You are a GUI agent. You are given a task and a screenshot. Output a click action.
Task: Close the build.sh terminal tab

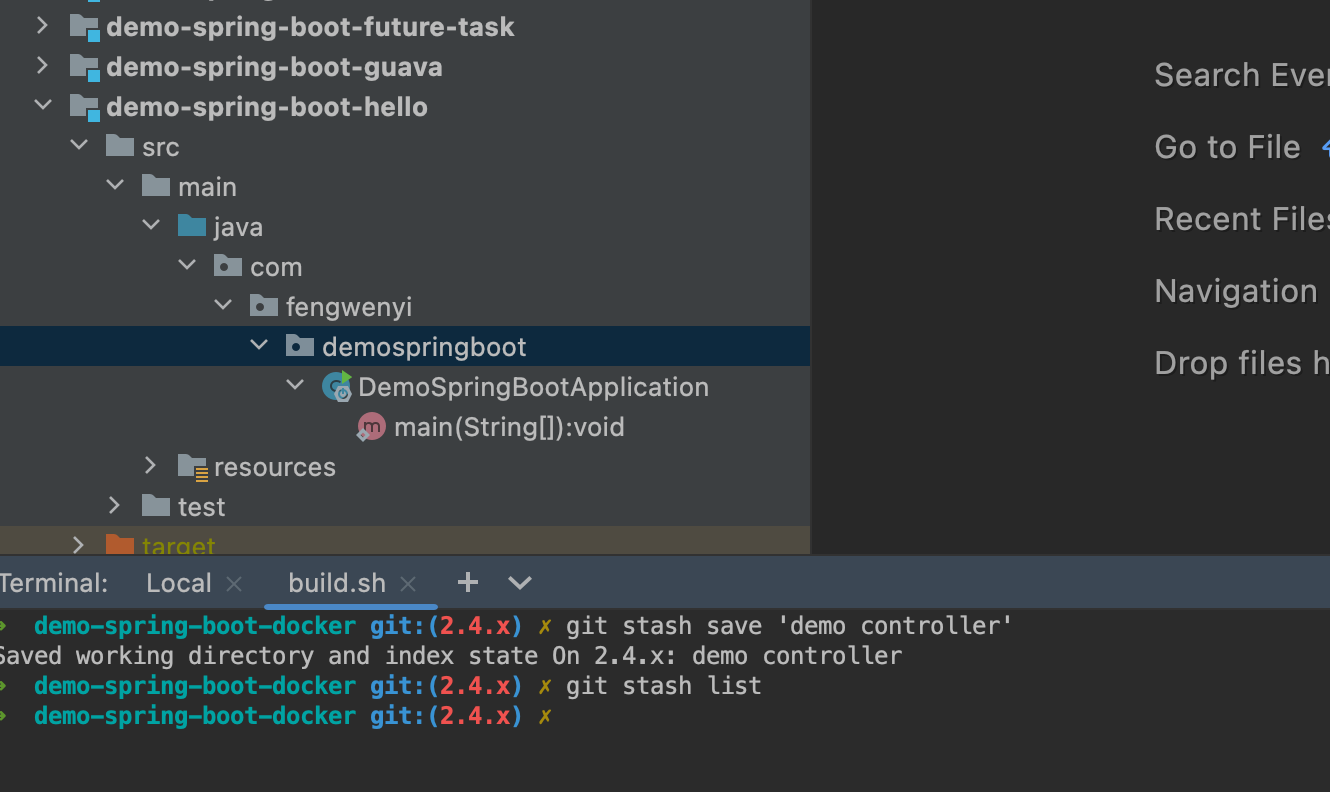click(x=408, y=584)
